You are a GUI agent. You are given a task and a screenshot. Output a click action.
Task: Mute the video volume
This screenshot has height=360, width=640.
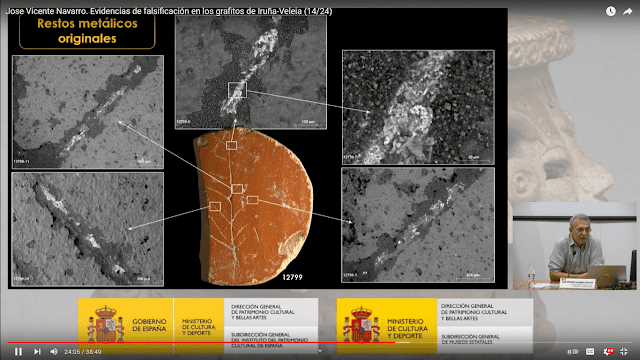(54, 351)
